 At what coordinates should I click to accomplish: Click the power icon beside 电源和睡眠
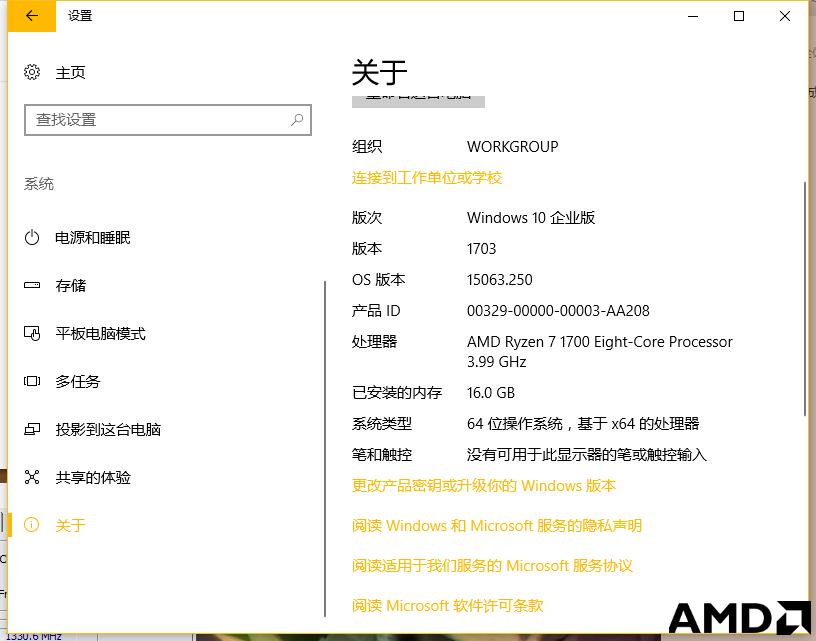coord(32,238)
